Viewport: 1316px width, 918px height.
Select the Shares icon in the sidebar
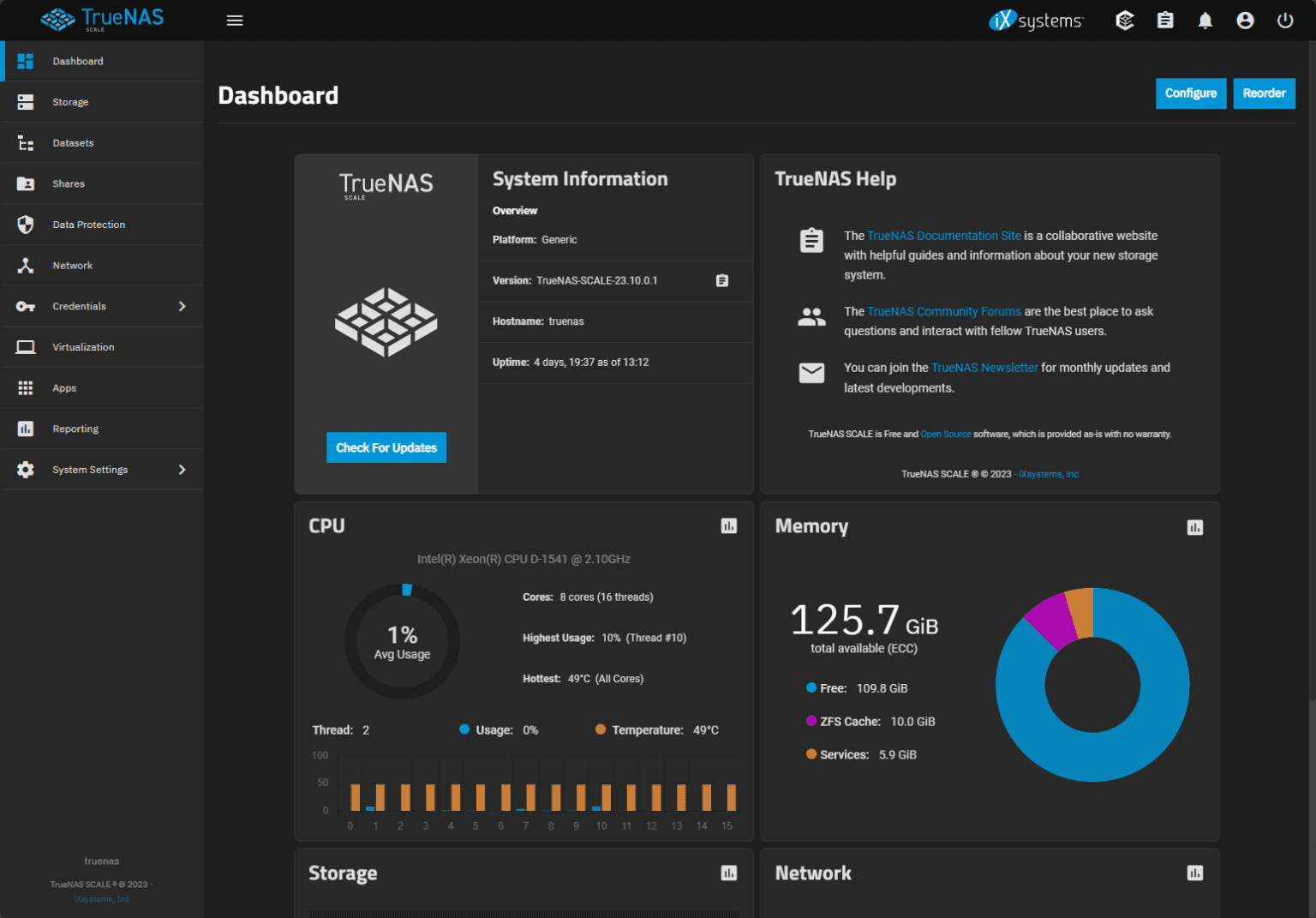coord(25,183)
